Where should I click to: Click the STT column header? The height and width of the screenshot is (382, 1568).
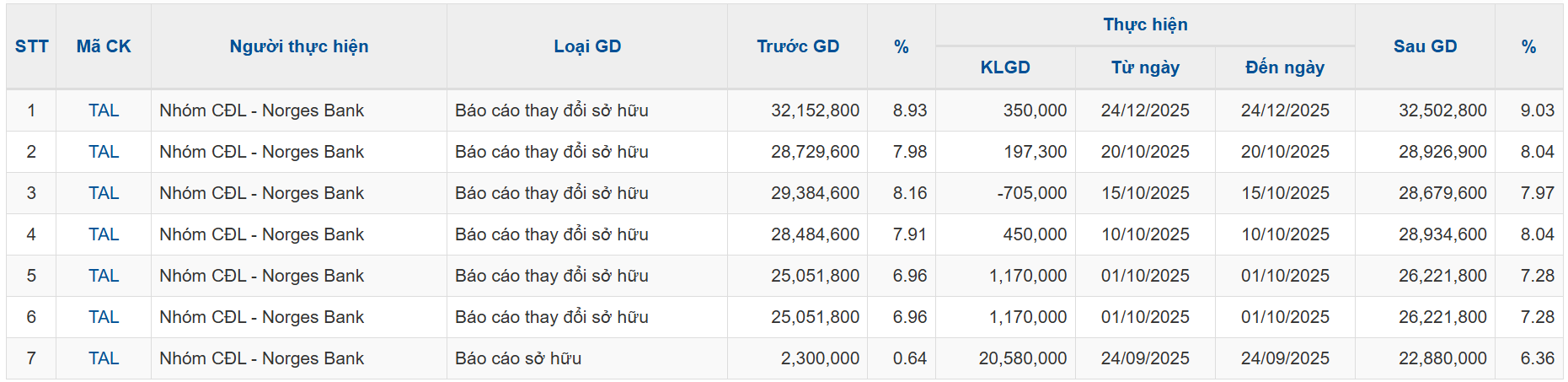click(31, 46)
